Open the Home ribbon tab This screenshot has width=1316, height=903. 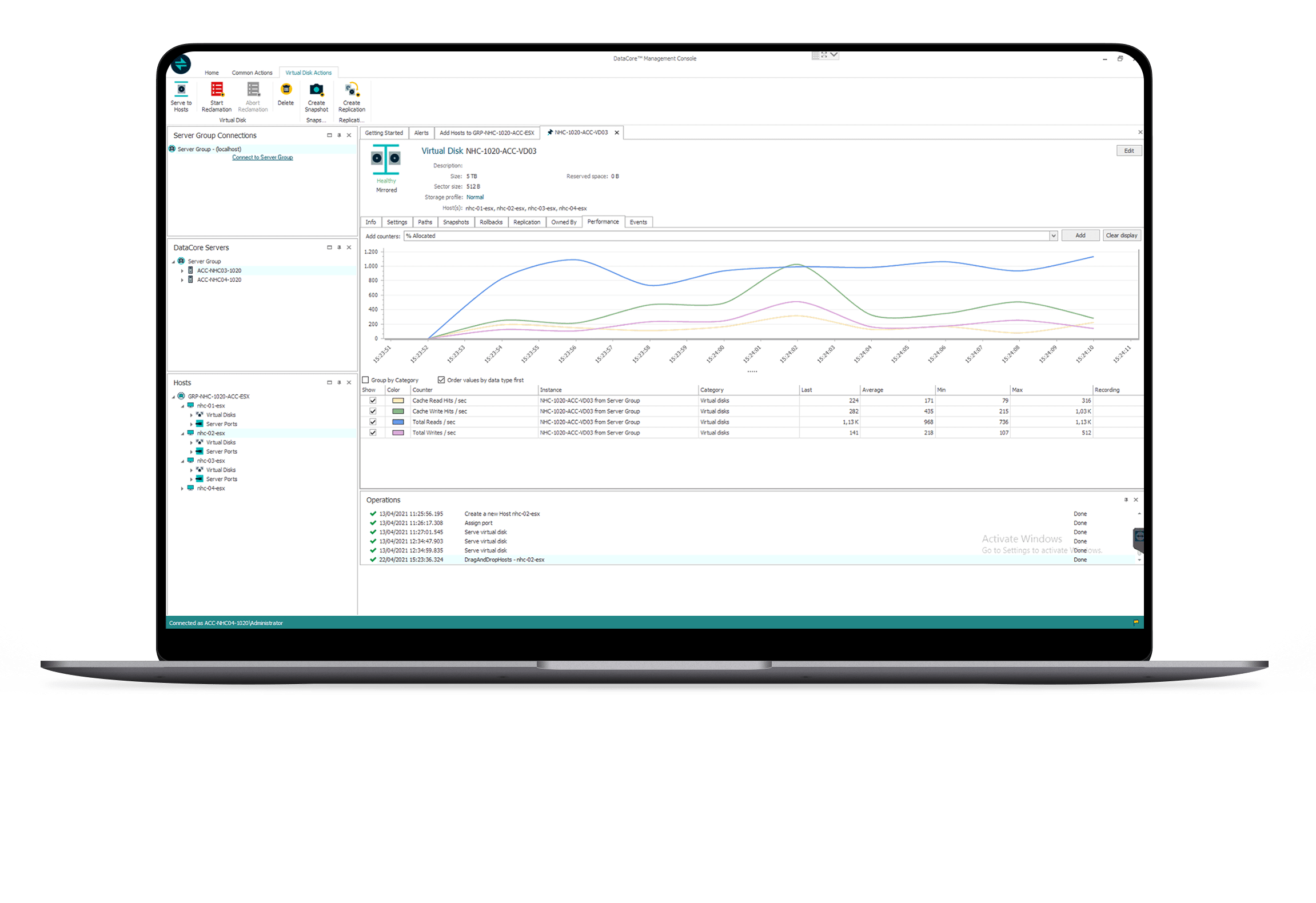(212, 73)
